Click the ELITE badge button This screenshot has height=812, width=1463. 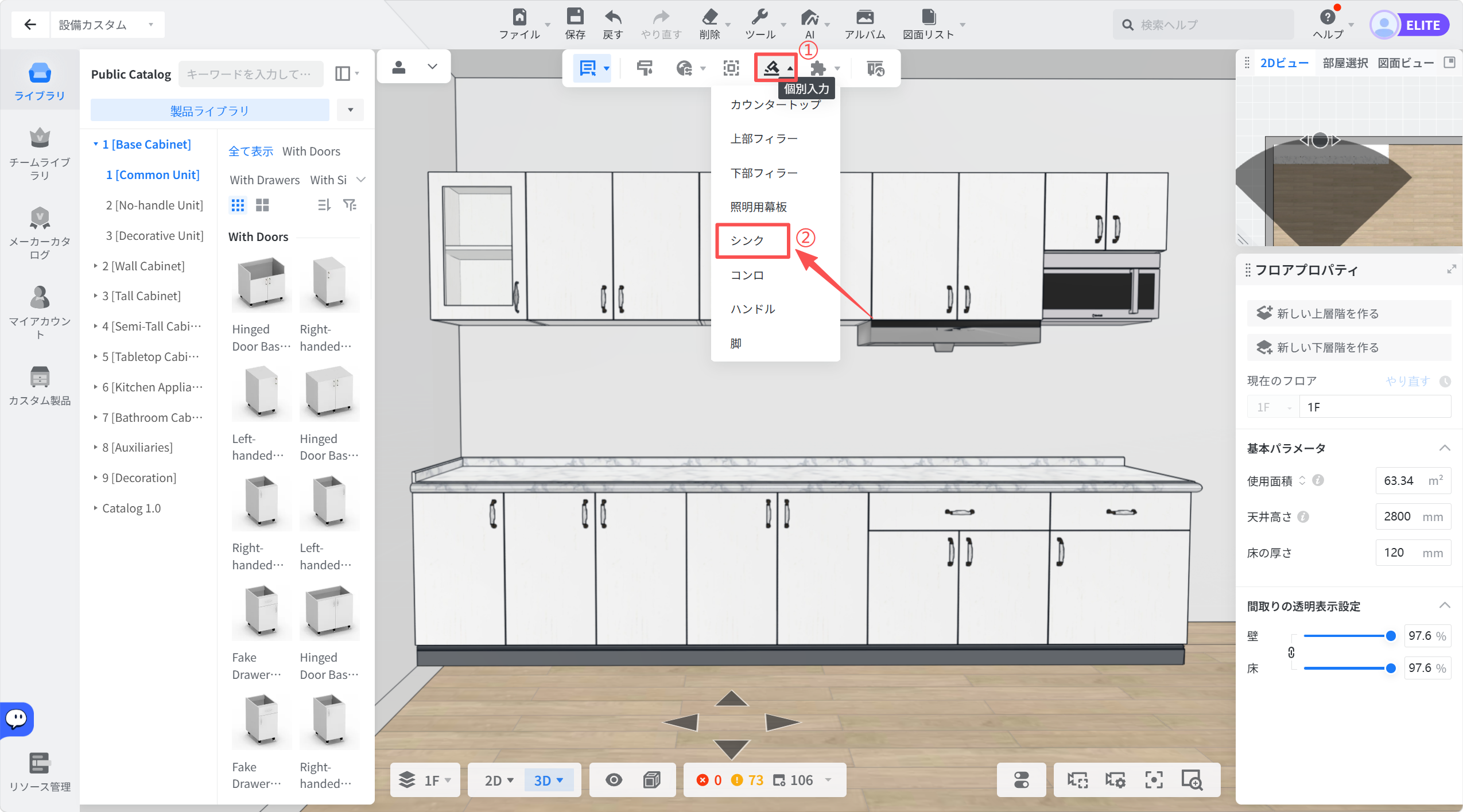pos(1423,25)
